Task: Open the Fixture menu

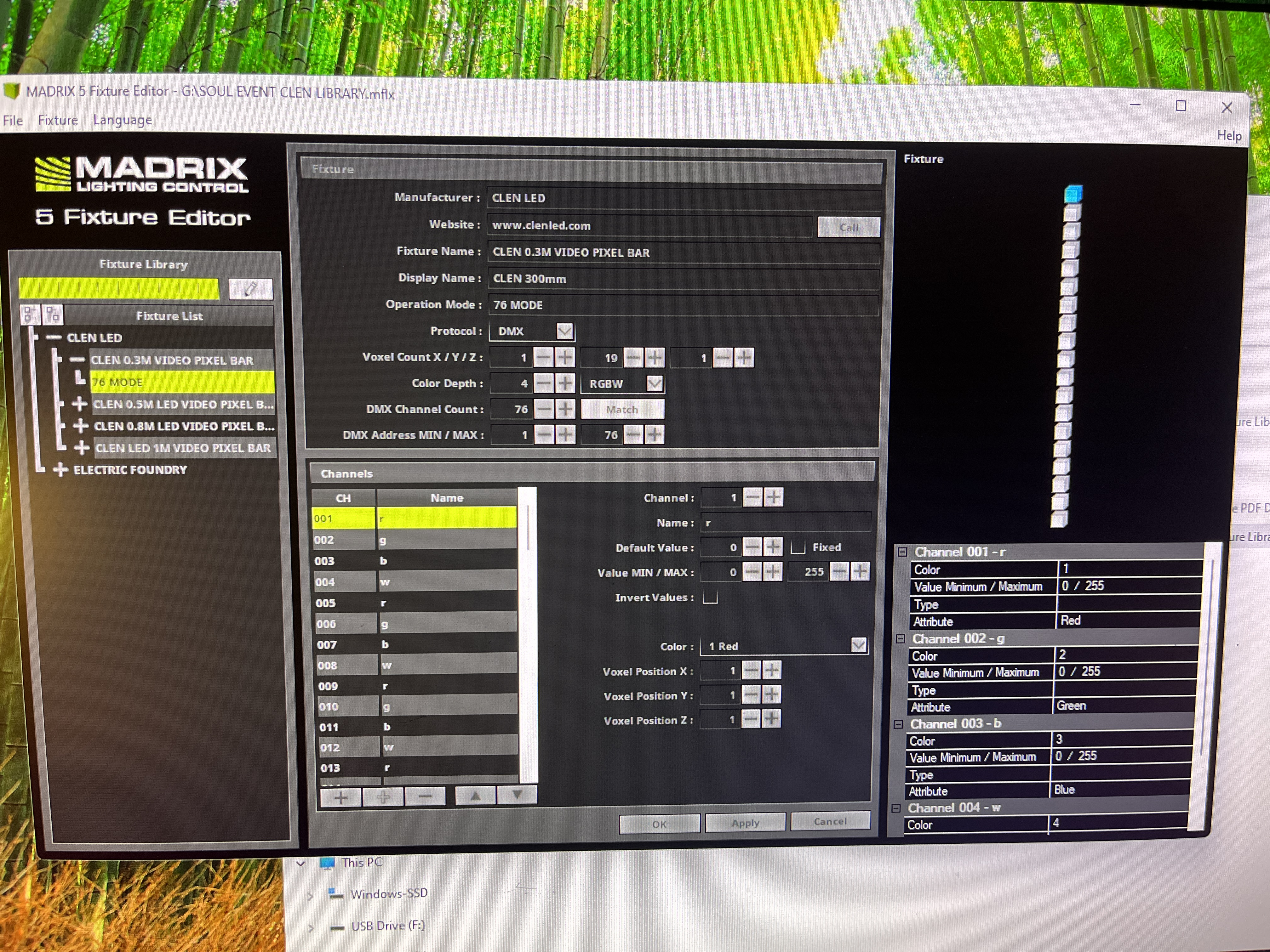Action: [57, 120]
